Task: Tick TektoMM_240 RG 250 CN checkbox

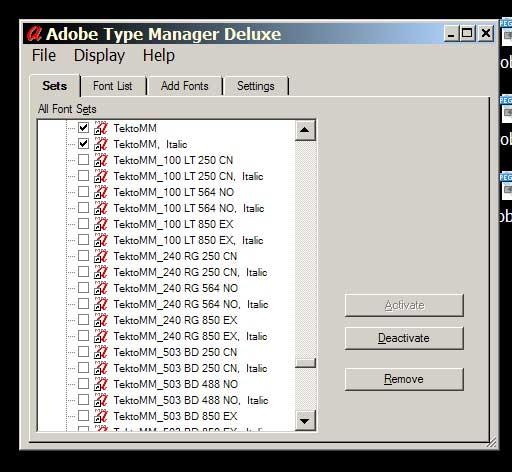Action: [83, 255]
